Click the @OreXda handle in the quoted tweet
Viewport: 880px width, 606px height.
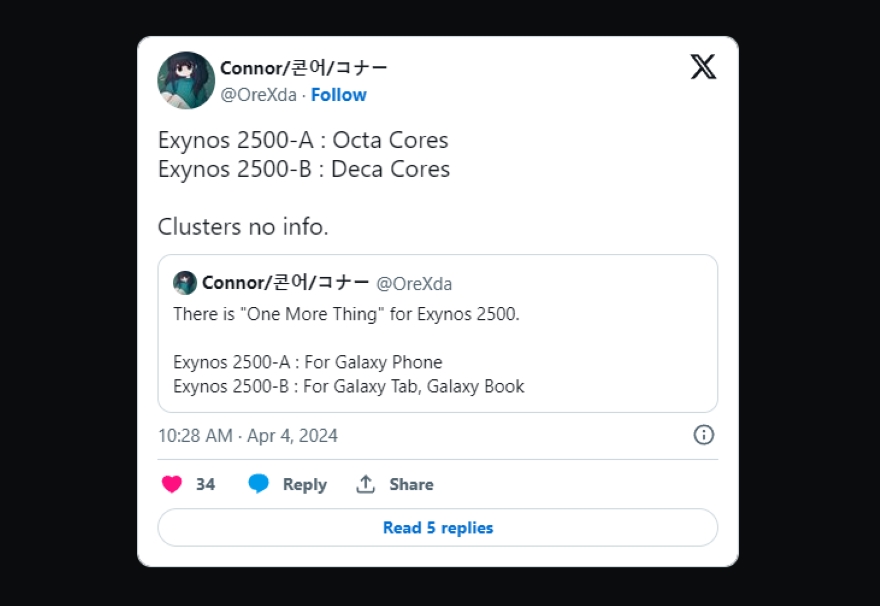click(x=414, y=284)
